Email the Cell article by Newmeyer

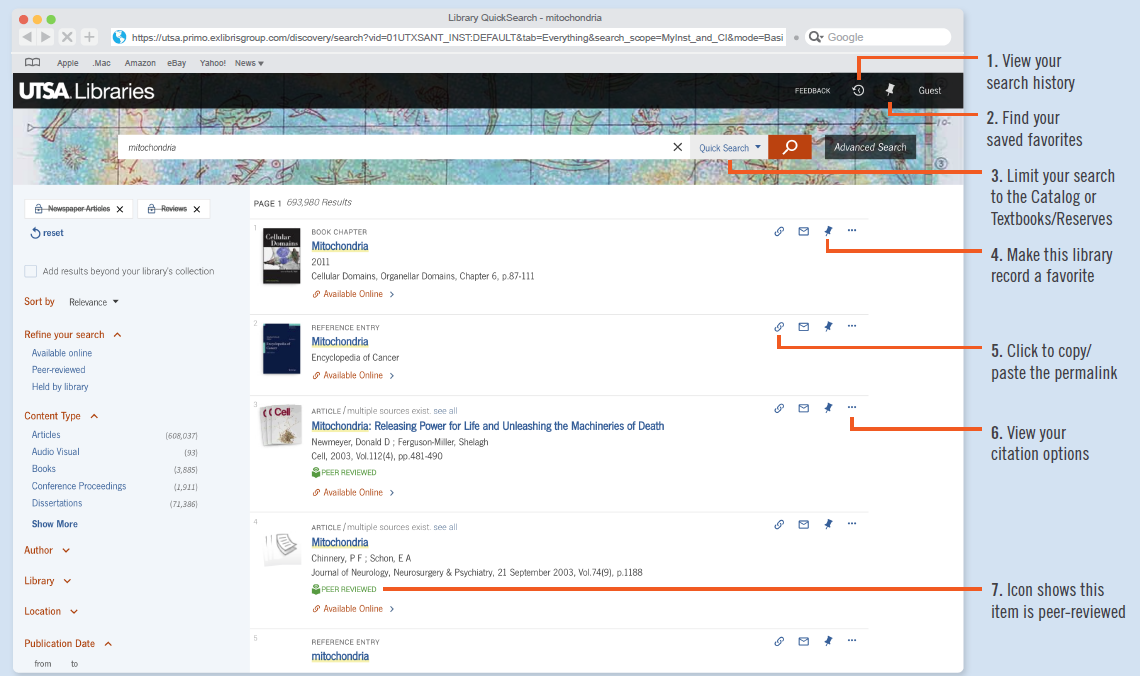(803, 408)
